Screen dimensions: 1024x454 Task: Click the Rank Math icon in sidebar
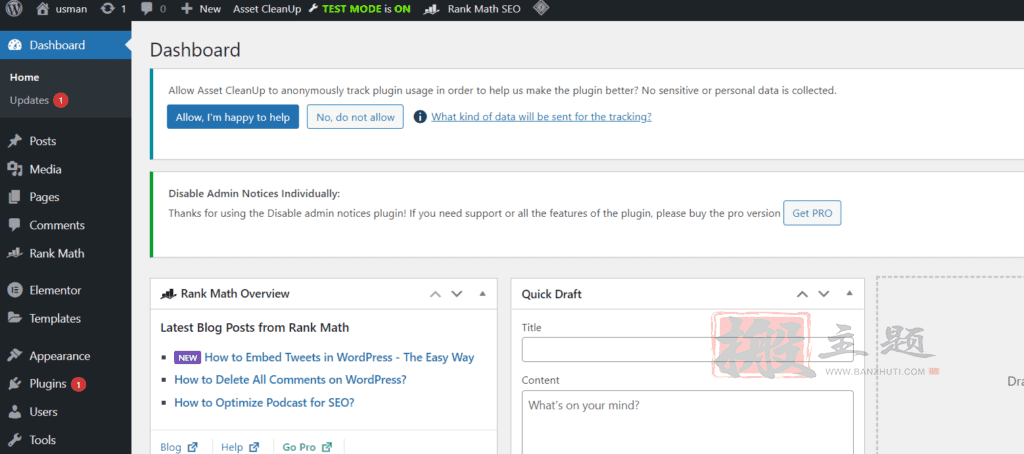15,253
